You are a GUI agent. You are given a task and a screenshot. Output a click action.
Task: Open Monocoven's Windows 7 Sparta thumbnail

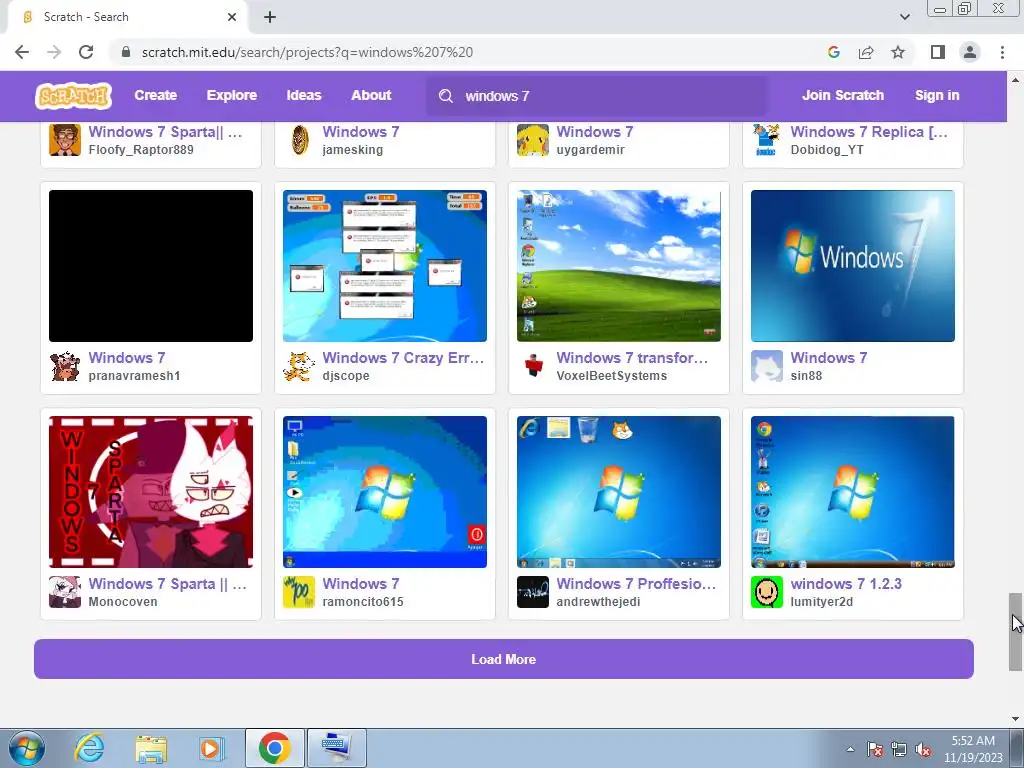151,492
